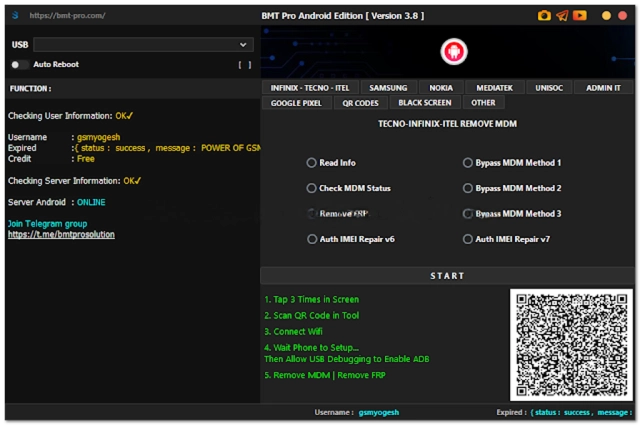Click the red Android robot logo
This screenshot has height=425, width=640.
(x=454, y=51)
